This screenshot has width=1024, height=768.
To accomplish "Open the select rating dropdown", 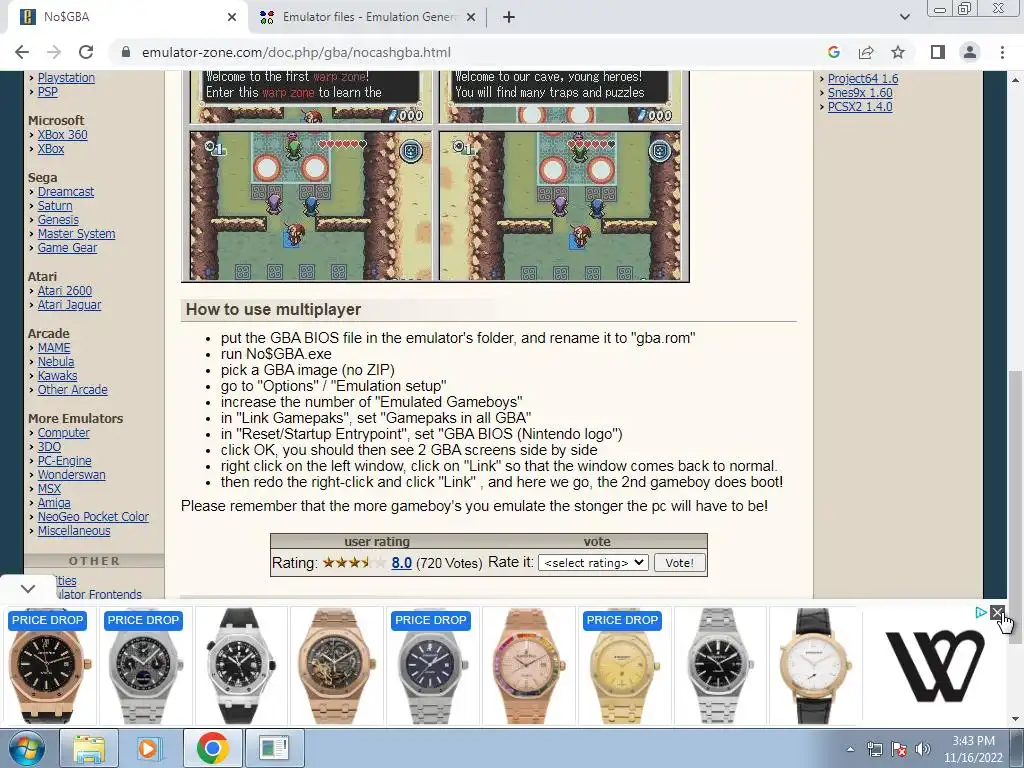I will pos(593,563).
